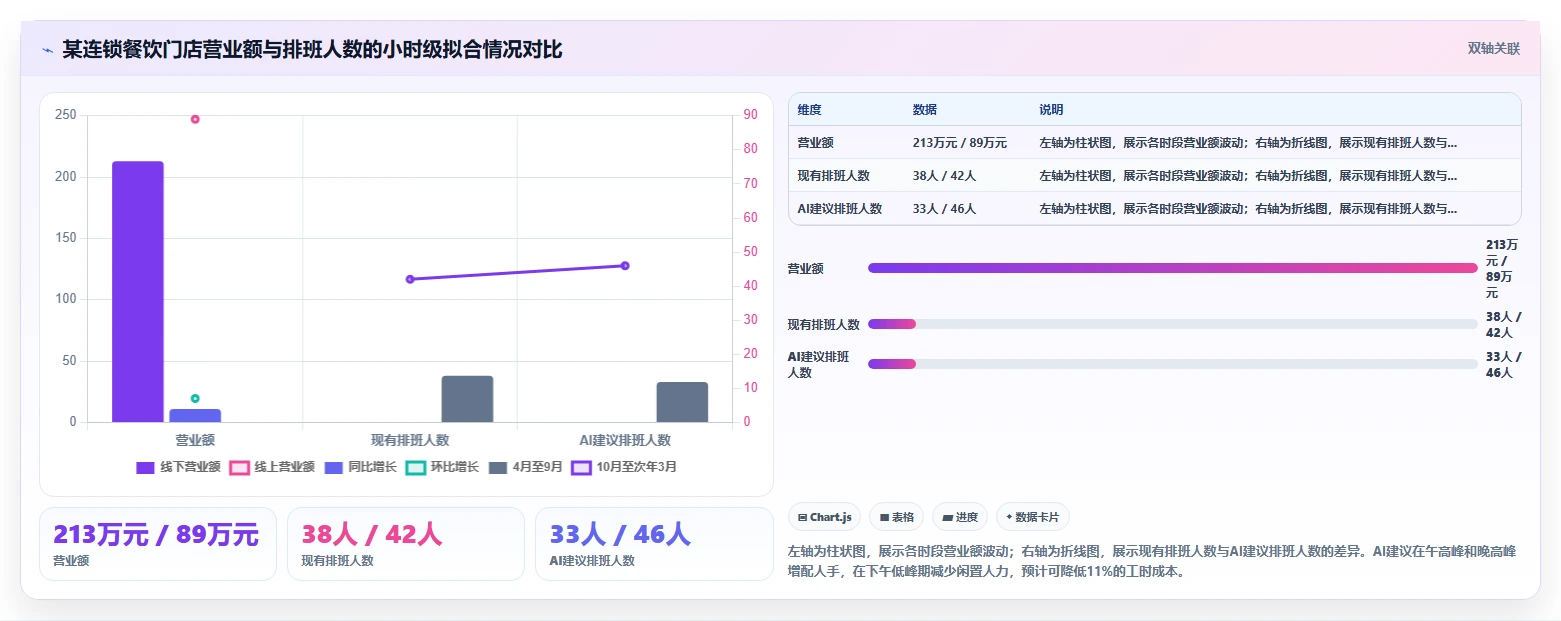
Task: Click the 双轴关联 label in the header
Action: 1493,49
